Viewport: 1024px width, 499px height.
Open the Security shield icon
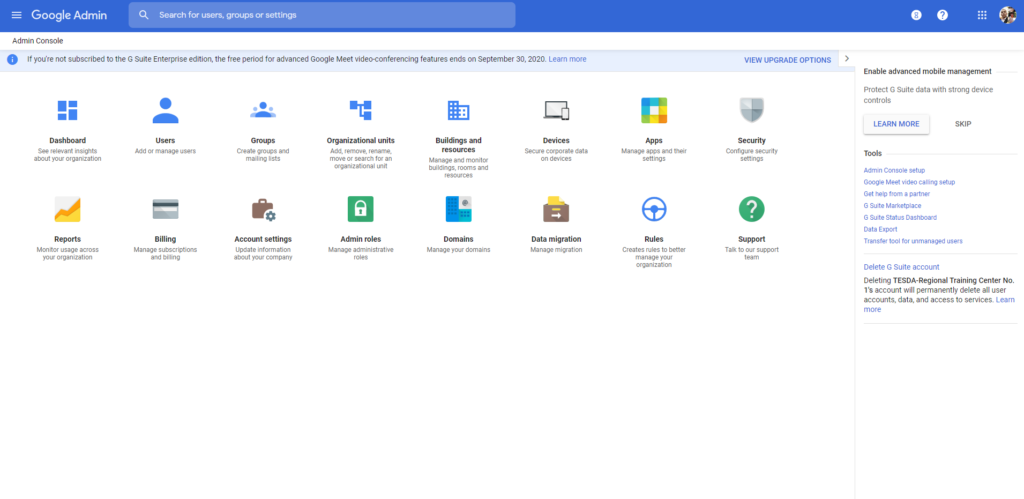pyautogui.click(x=752, y=110)
